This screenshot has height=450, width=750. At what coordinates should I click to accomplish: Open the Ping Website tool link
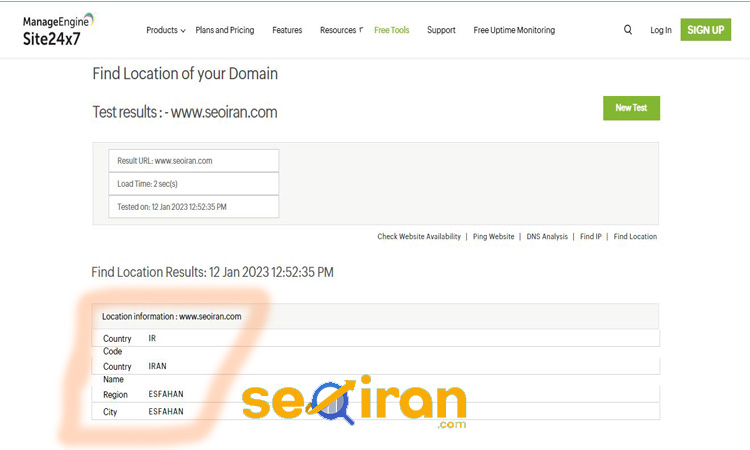pos(494,236)
